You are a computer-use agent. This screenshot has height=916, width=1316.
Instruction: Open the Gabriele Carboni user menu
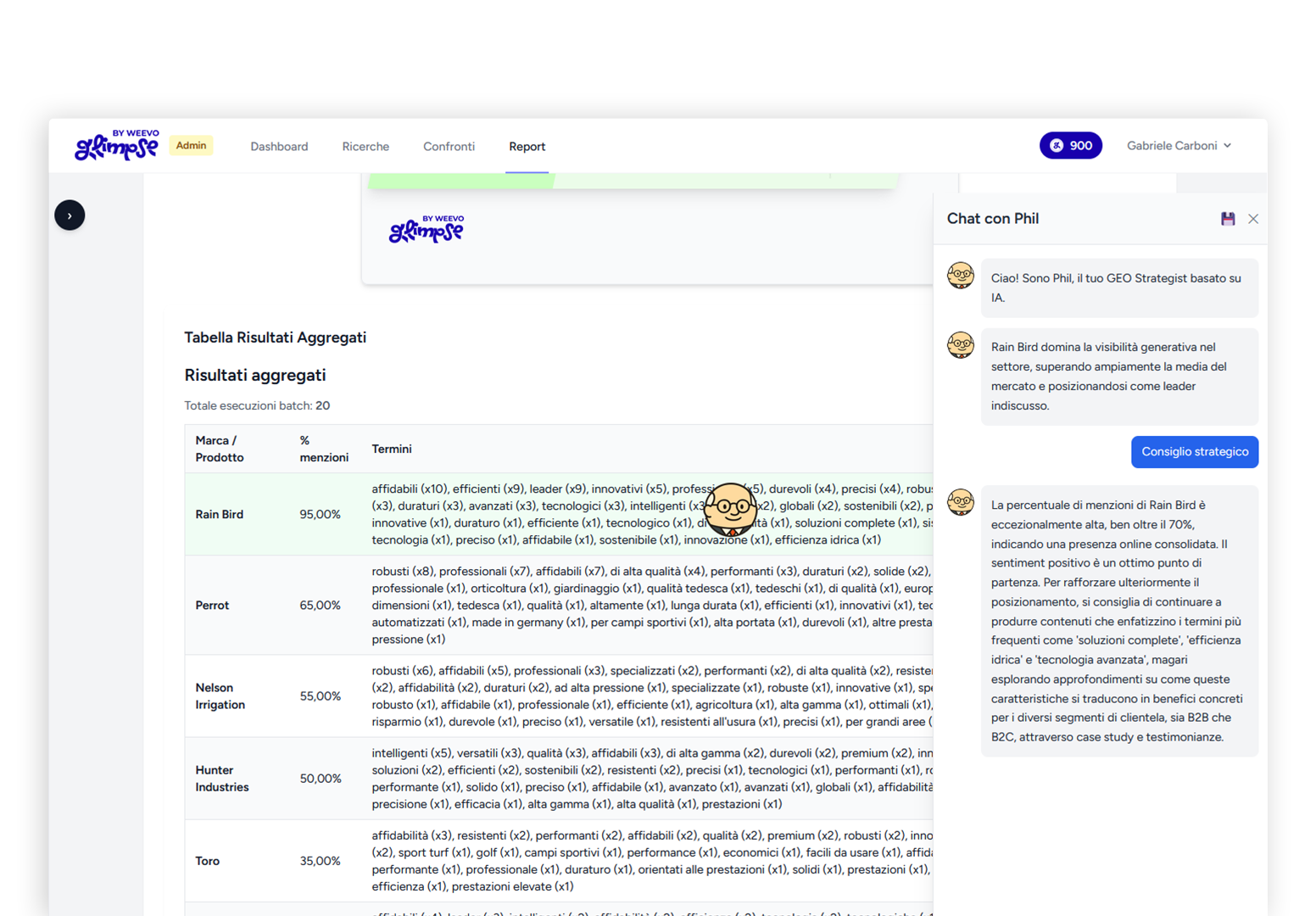[x=1179, y=146]
